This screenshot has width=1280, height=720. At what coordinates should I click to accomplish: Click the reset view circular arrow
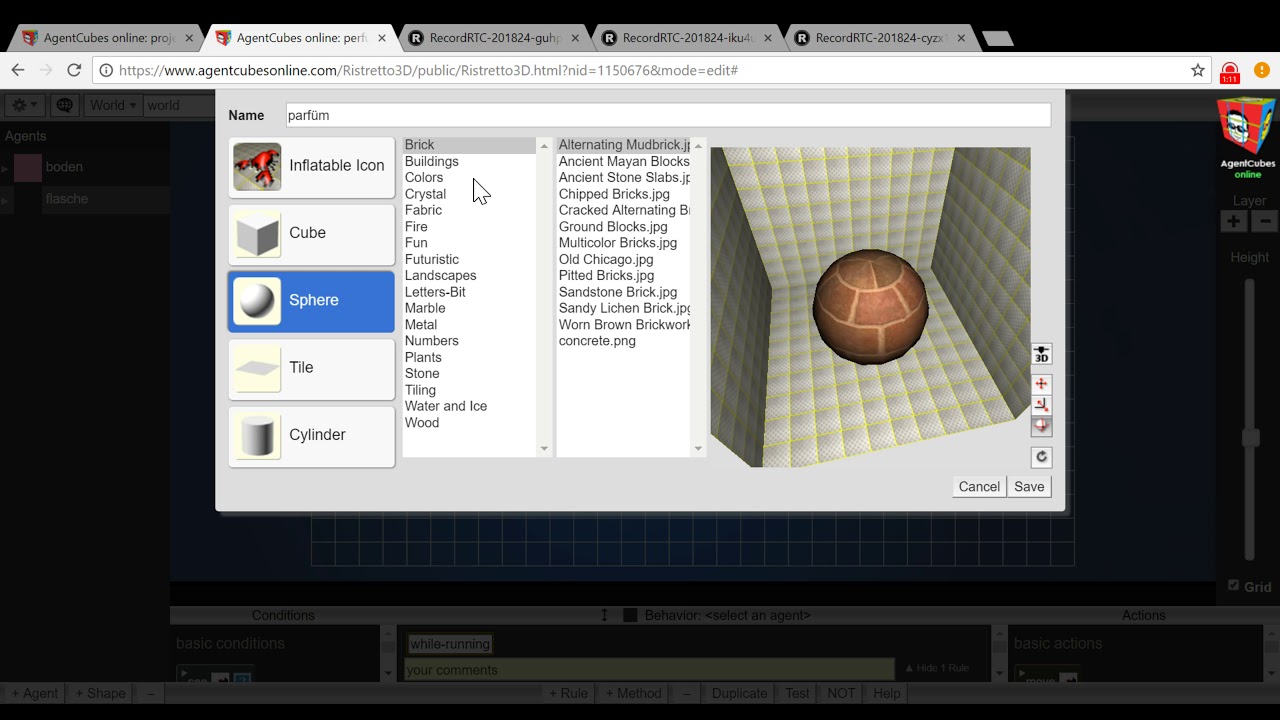[1041, 457]
